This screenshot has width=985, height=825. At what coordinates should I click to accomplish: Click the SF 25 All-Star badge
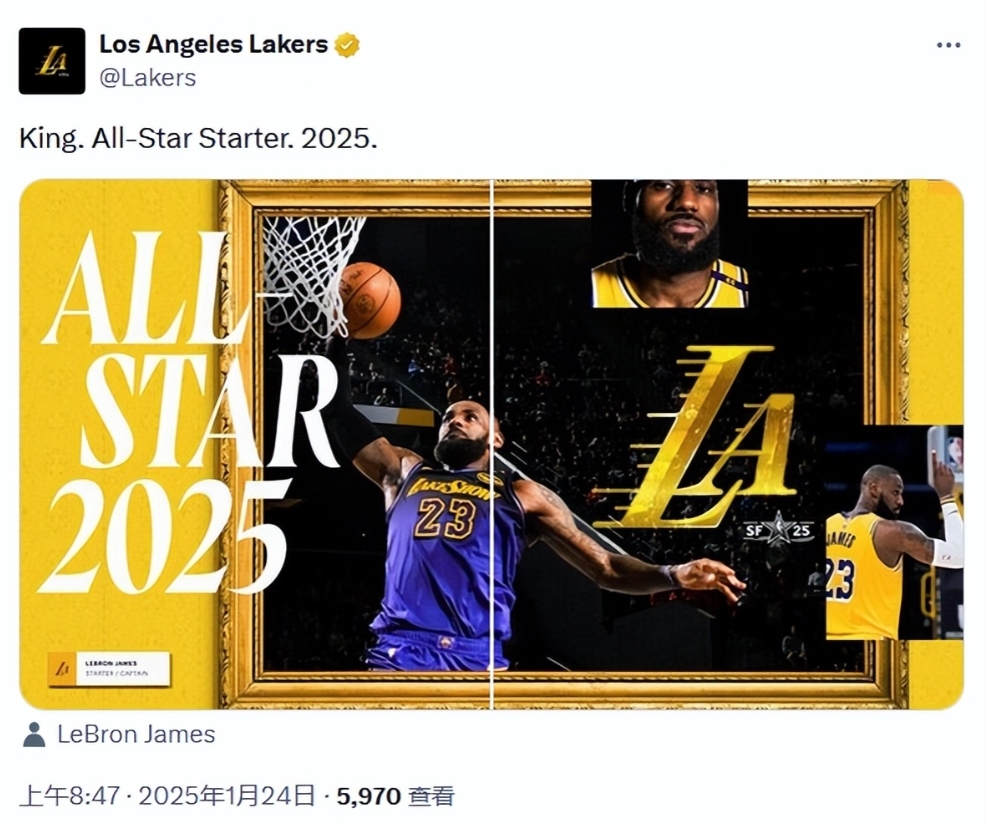[x=778, y=530]
